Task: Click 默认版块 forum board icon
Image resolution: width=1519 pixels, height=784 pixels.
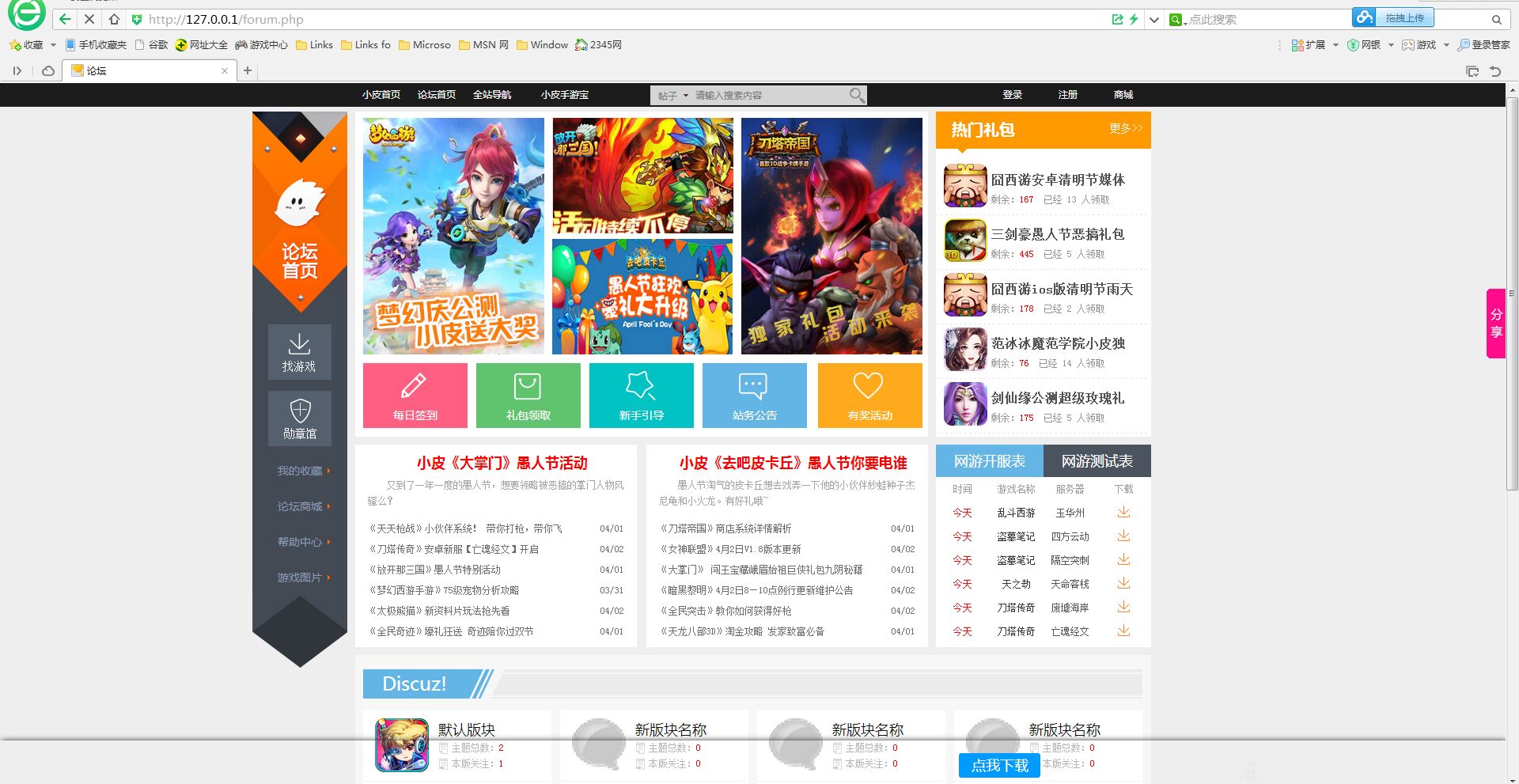Action: pos(402,744)
